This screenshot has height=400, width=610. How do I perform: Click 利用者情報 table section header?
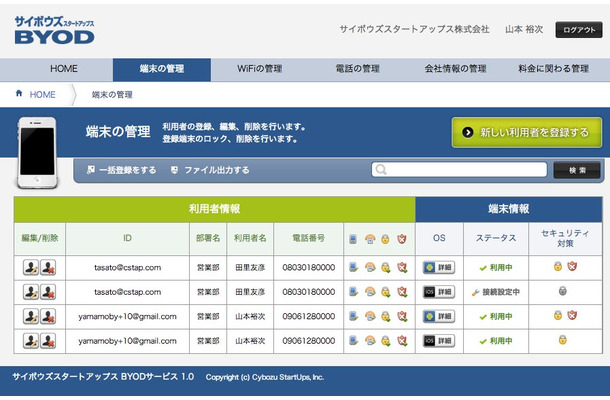tap(214, 209)
